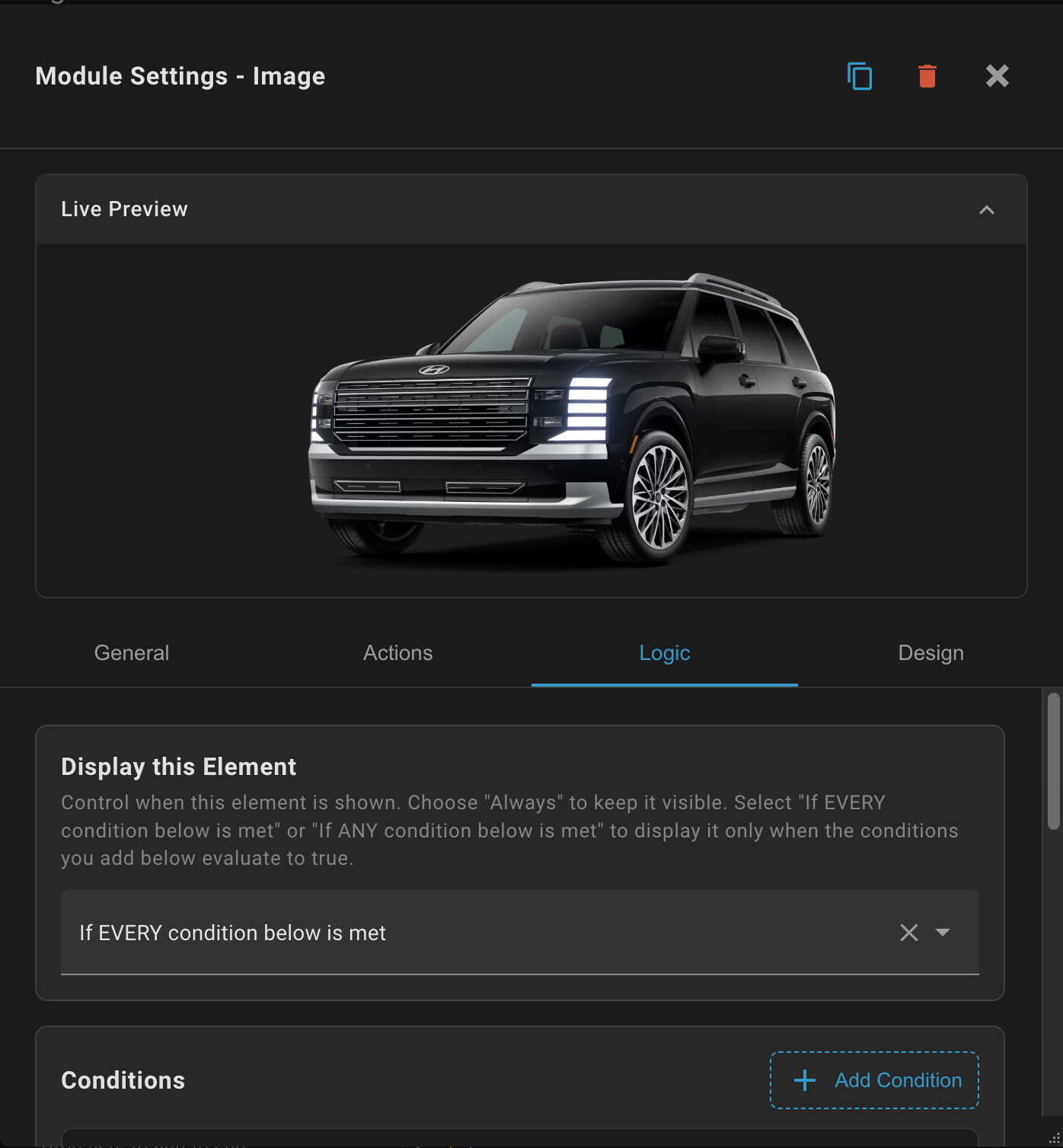Click the plus icon beside Add Condition
The height and width of the screenshot is (1148, 1063).
[x=805, y=1080]
